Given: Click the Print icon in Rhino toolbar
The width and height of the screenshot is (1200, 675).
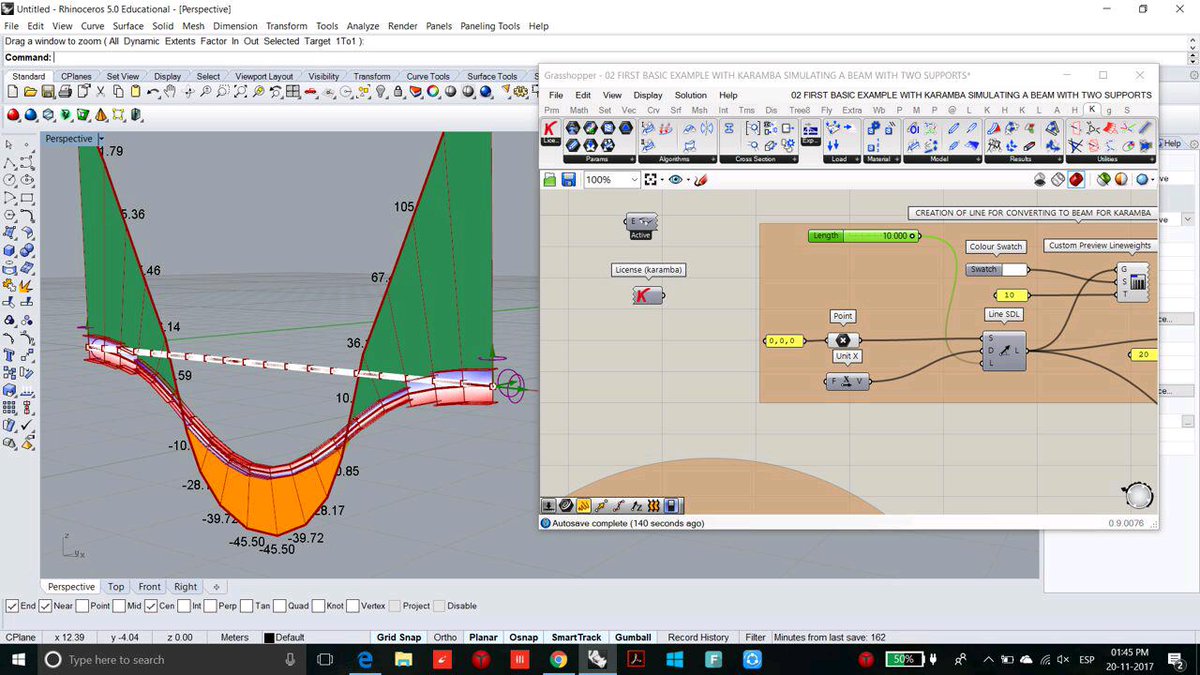Looking at the screenshot, I should pos(65,91).
